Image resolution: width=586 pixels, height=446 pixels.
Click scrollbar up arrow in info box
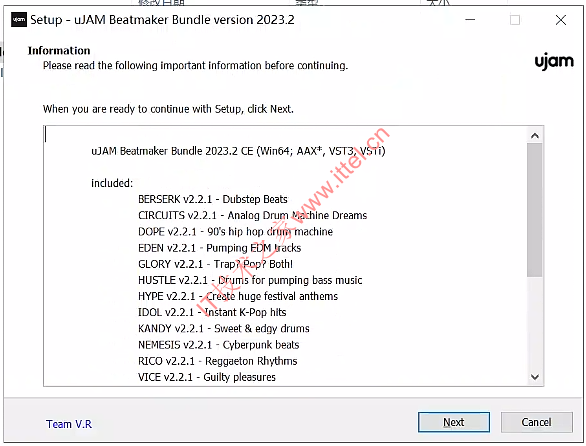pyautogui.click(x=535, y=135)
